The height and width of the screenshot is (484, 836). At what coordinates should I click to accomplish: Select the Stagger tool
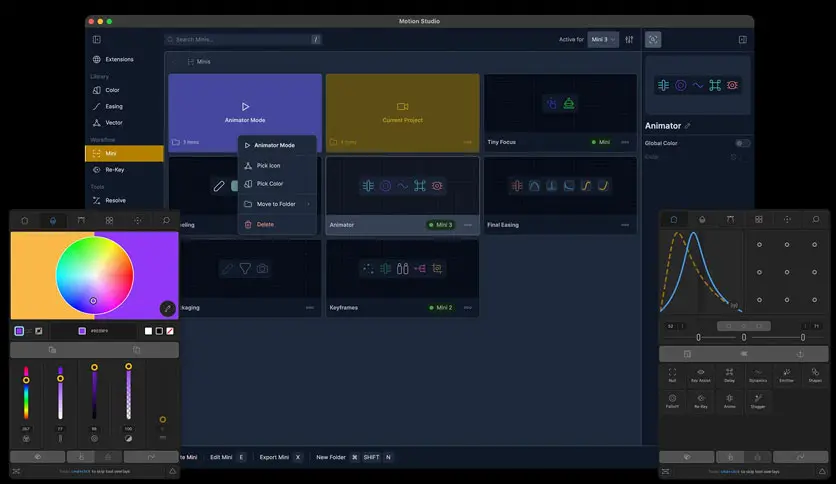[x=758, y=401]
